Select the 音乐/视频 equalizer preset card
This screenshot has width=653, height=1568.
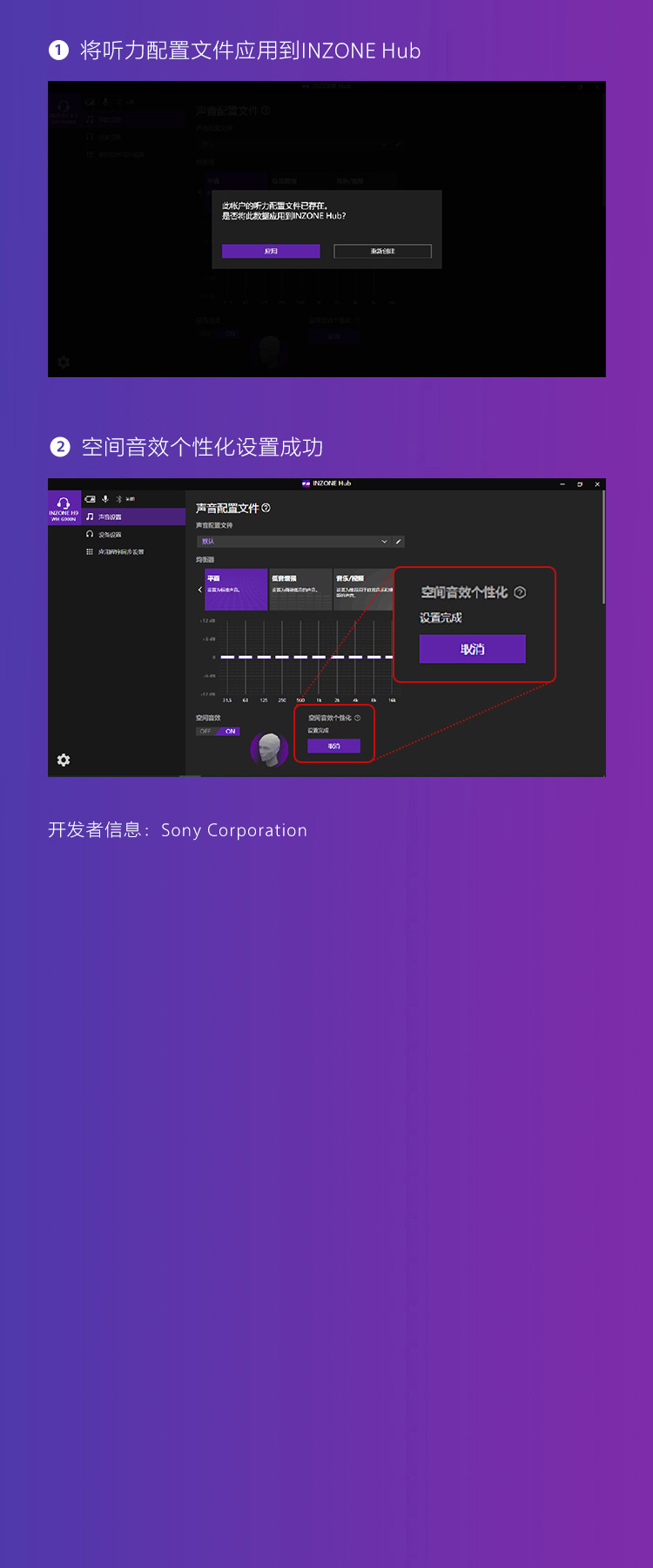(364, 590)
